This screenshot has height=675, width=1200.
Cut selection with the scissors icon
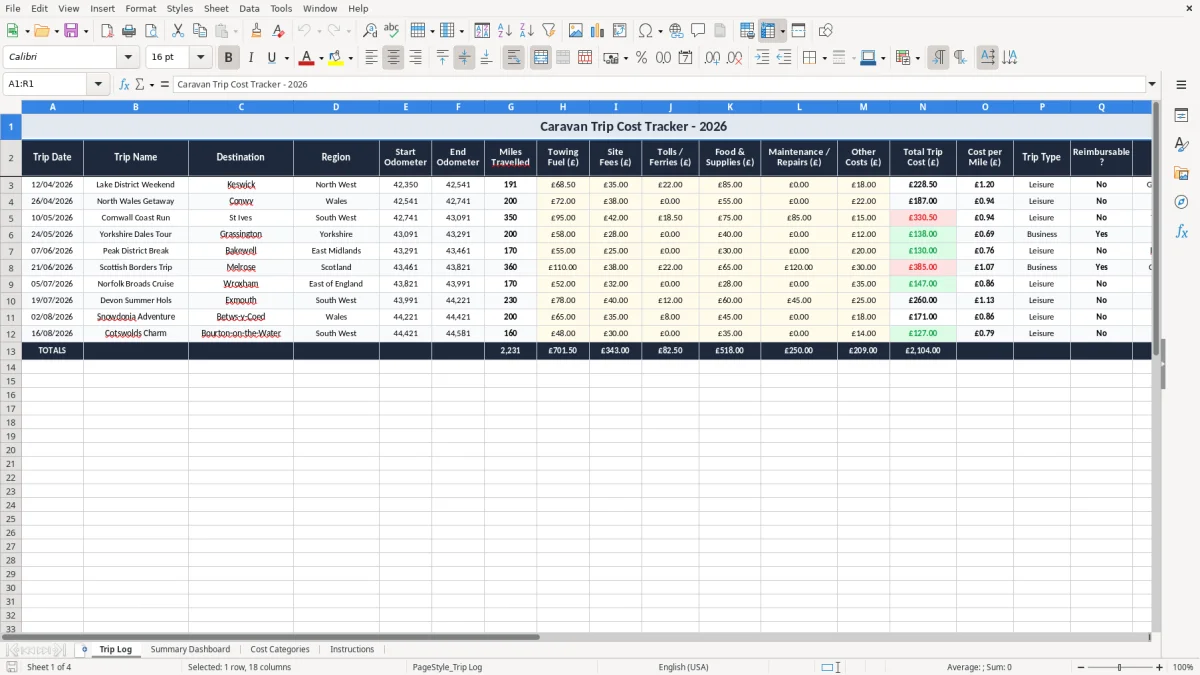pyautogui.click(x=178, y=31)
